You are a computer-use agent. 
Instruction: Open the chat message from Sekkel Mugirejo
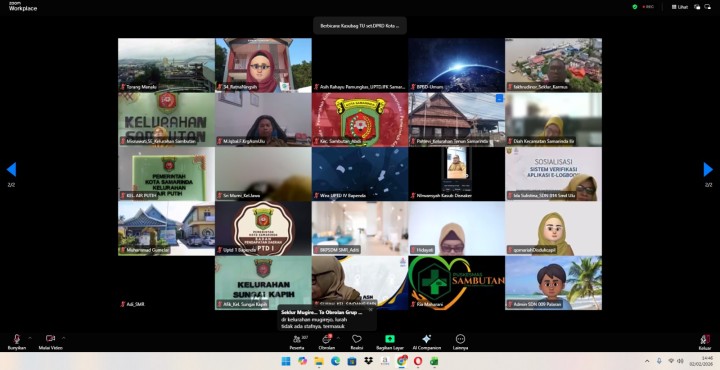(x=327, y=318)
